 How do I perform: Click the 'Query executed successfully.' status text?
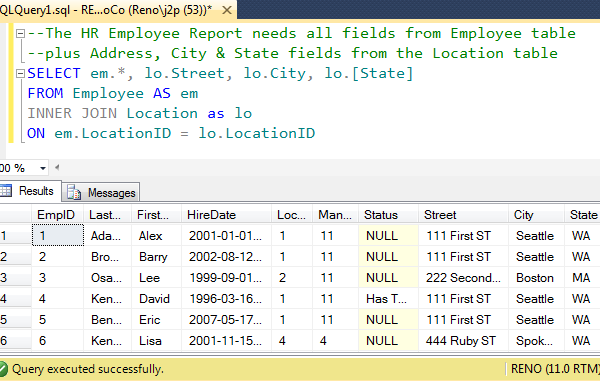[x=88, y=369]
